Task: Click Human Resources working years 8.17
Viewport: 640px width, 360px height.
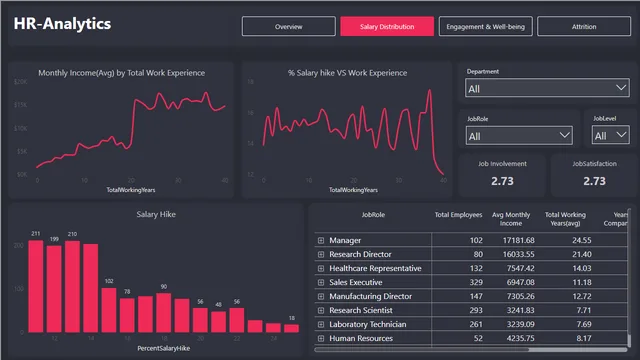Action: point(584,338)
